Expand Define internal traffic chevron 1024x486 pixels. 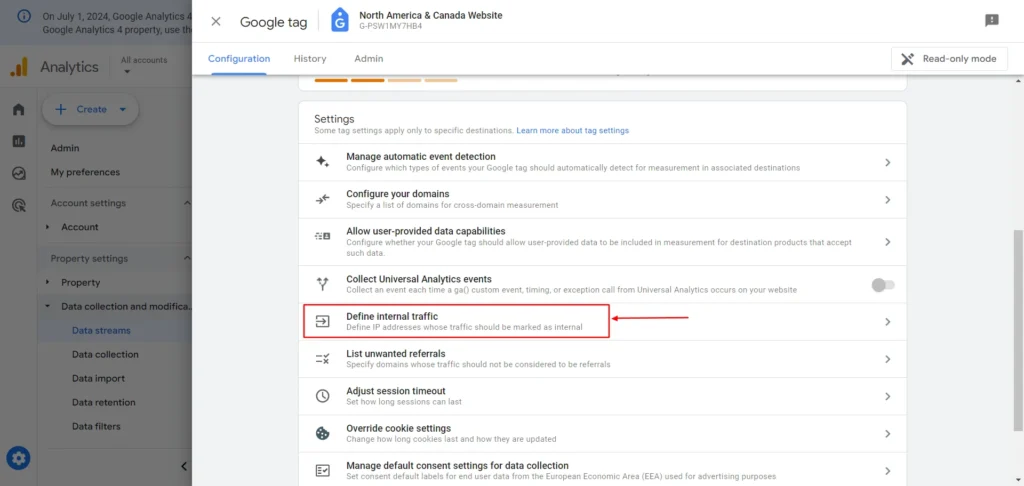[x=888, y=322]
